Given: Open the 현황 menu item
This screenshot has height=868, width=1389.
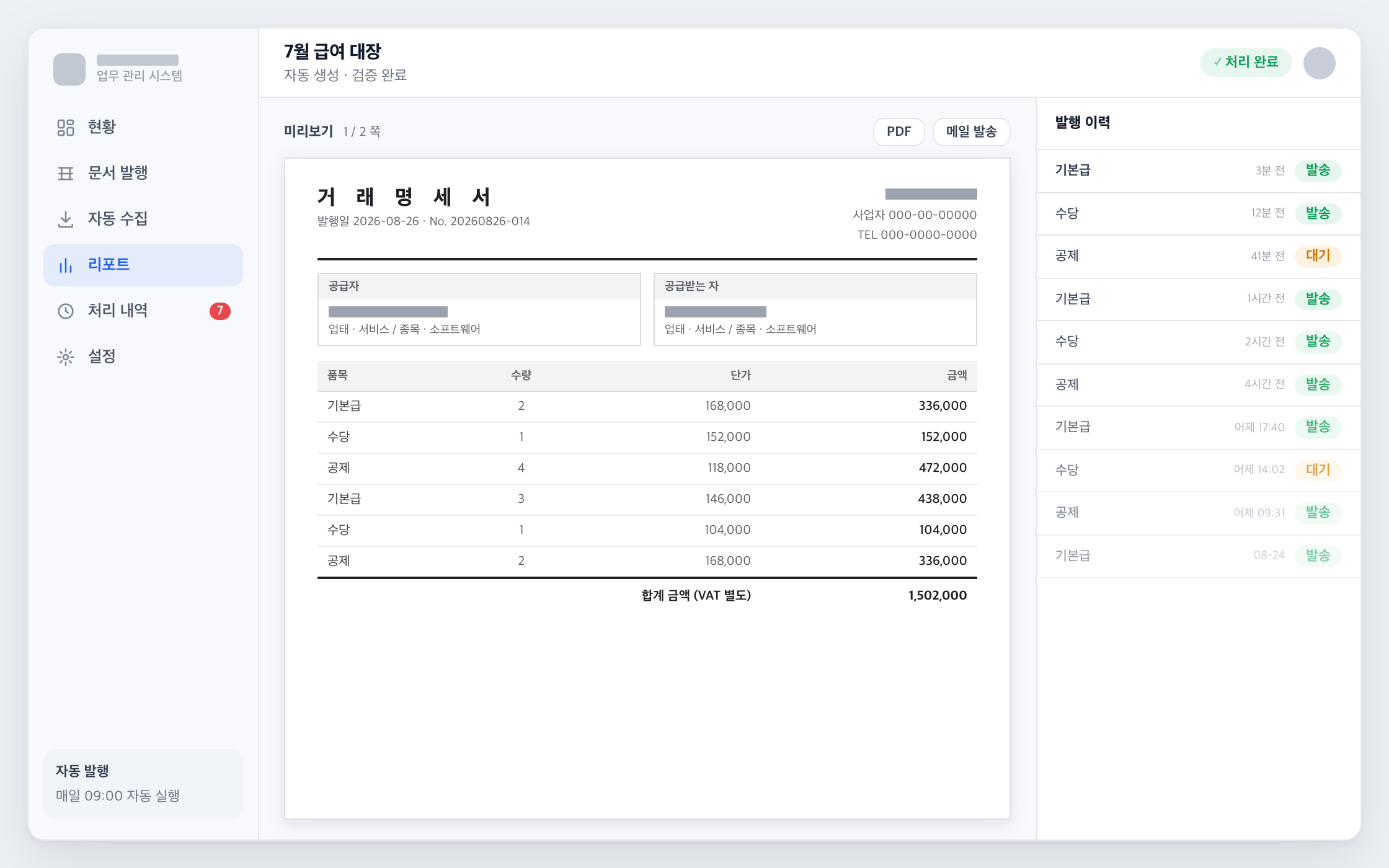Looking at the screenshot, I should (x=143, y=127).
